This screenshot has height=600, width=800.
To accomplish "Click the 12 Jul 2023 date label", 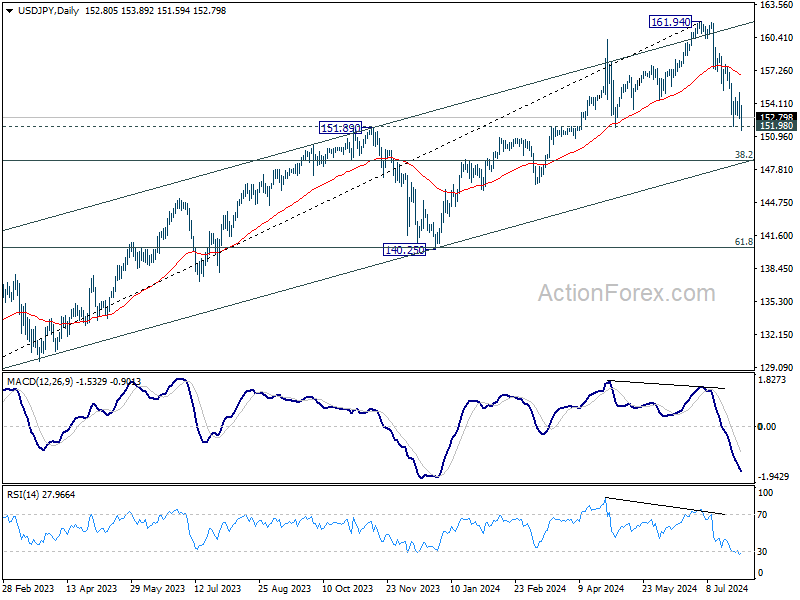I will pyautogui.click(x=217, y=588).
